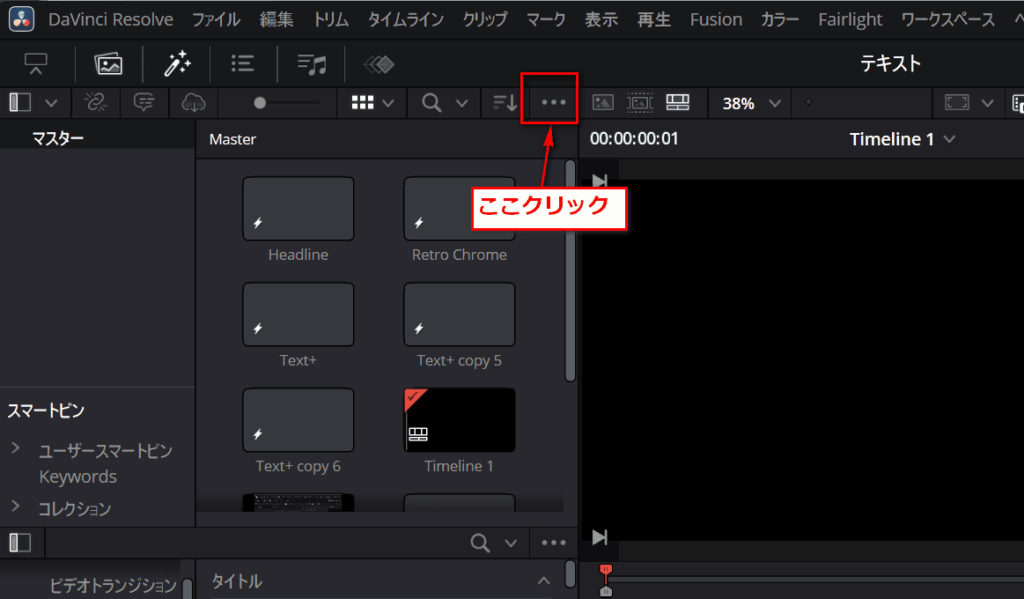Click the red playhead marker
Image resolution: width=1024 pixels, height=599 pixels.
coord(605,570)
